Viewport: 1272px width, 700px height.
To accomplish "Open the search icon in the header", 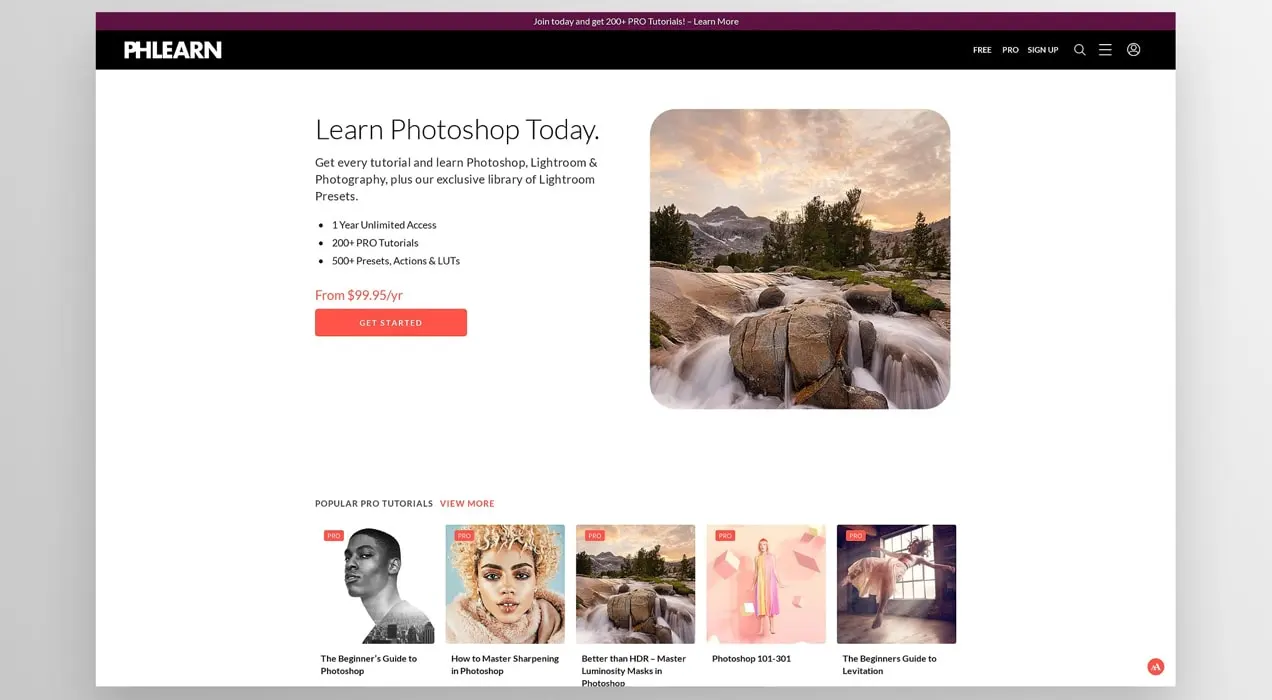I will point(1079,50).
